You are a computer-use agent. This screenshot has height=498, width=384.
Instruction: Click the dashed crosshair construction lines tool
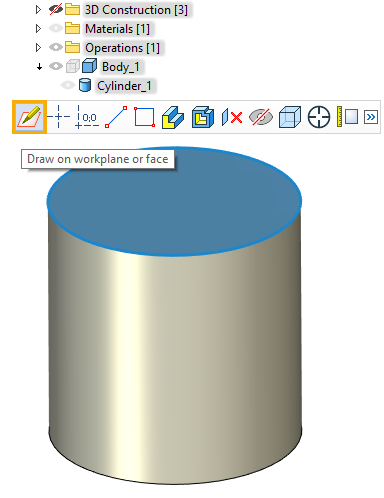coord(58,117)
